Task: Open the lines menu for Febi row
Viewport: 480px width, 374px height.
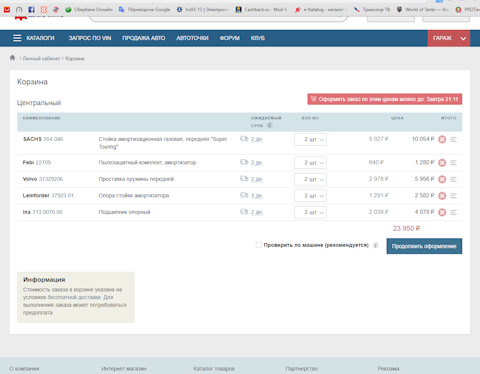Action: [453, 163]
